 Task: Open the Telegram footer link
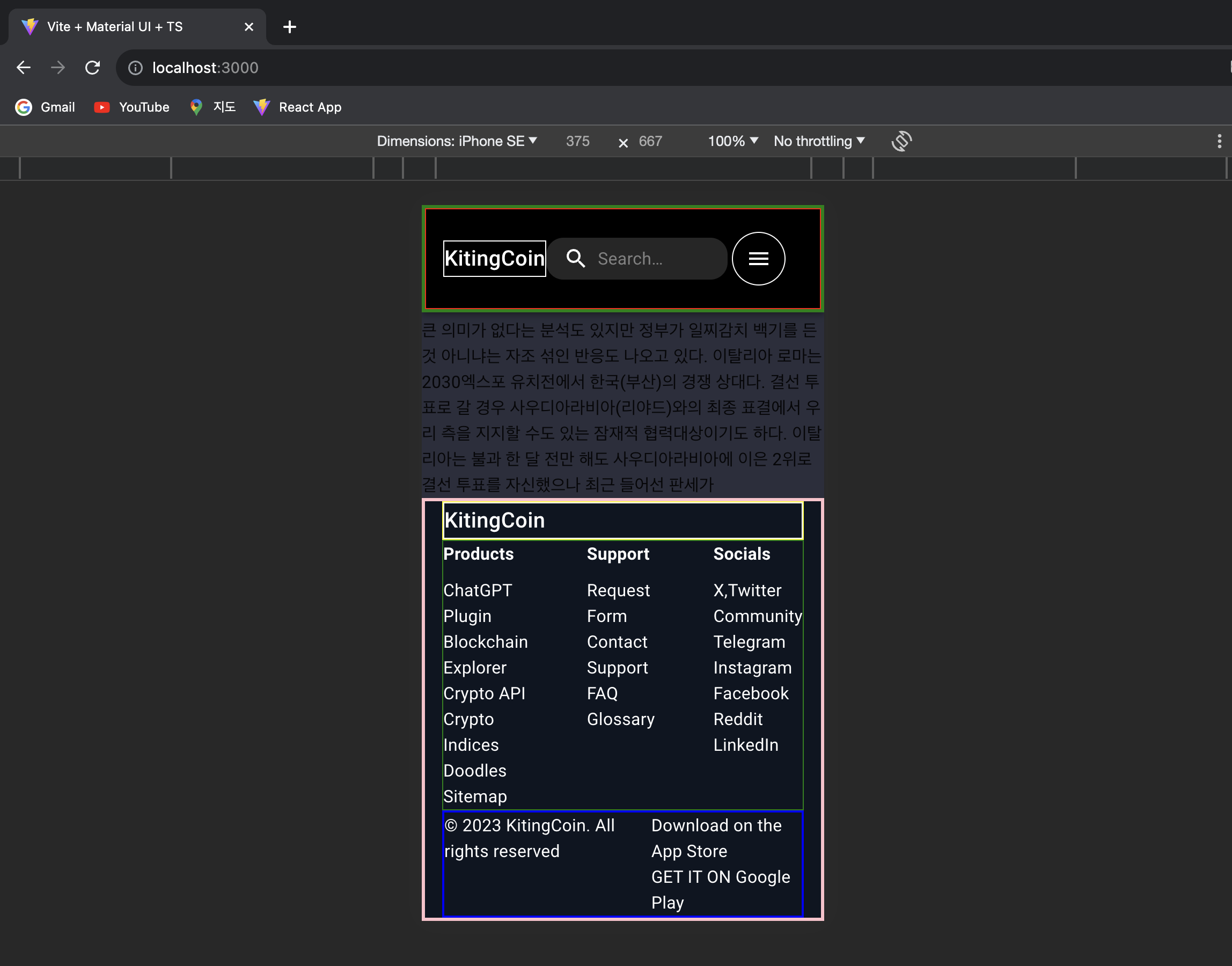[x=749, y=642]
